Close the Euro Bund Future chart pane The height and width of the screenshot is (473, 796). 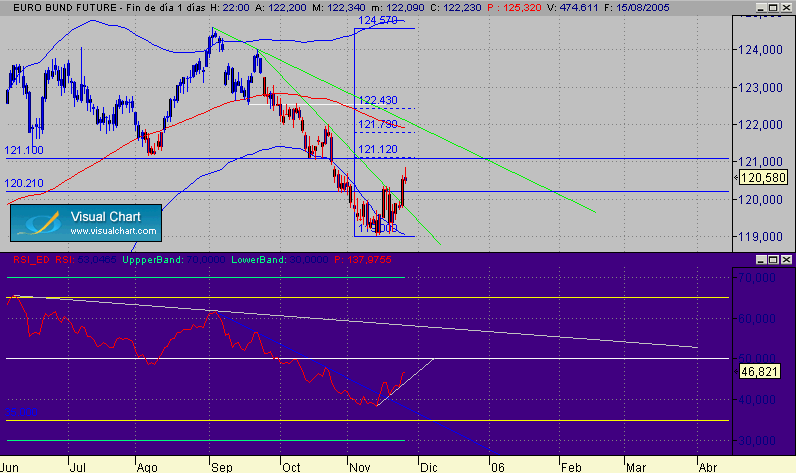(786, 8)
